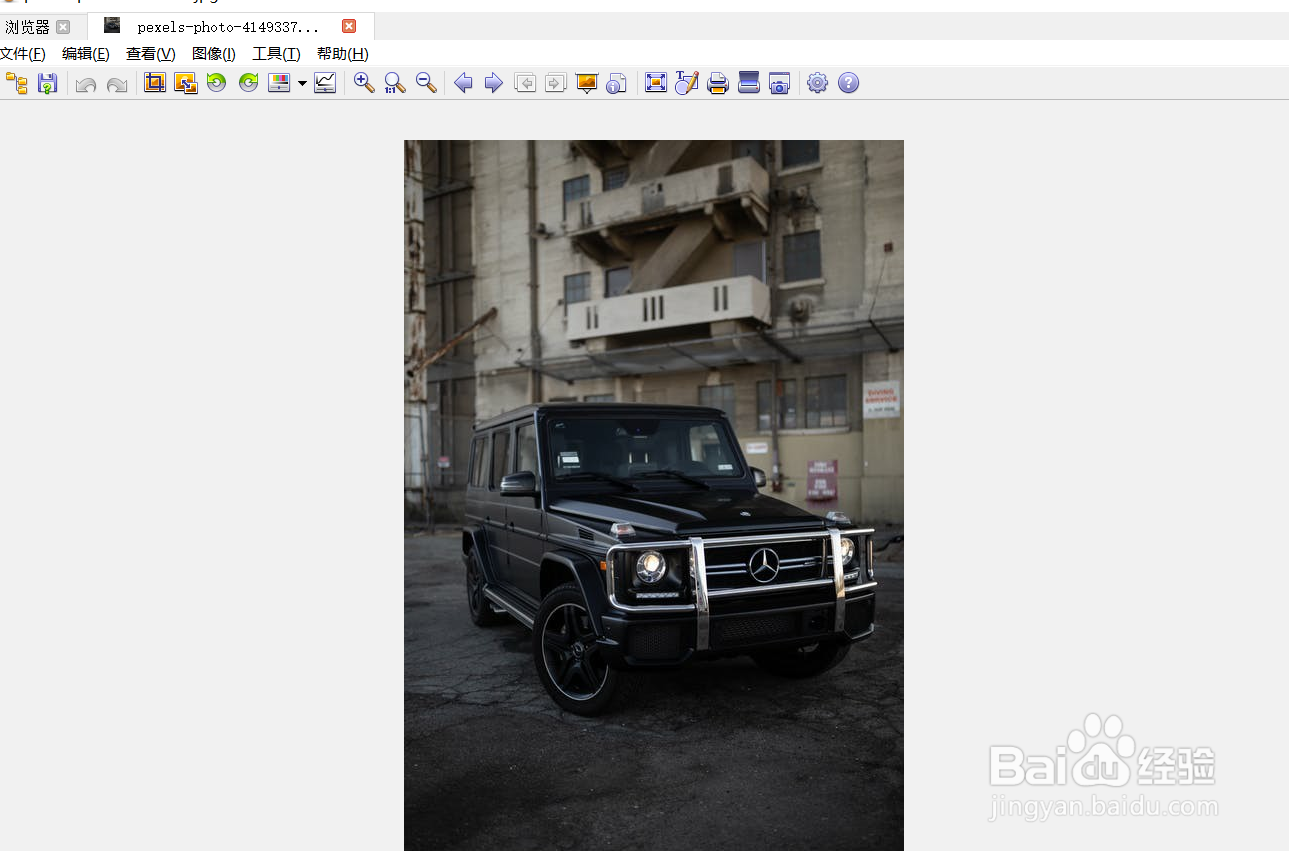Expand the color adjust dropdown arrow
This screenshot has width=1289, height=851.
tap(302, 84)
